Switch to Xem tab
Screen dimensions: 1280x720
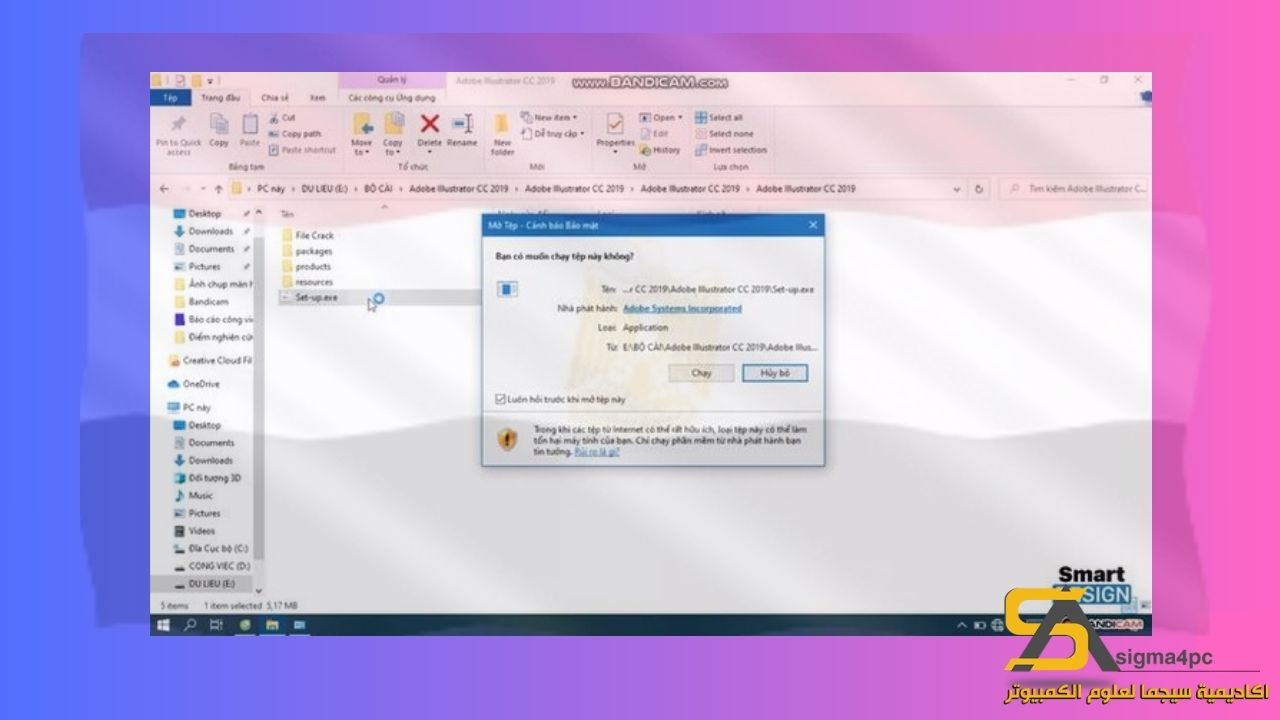318,98
